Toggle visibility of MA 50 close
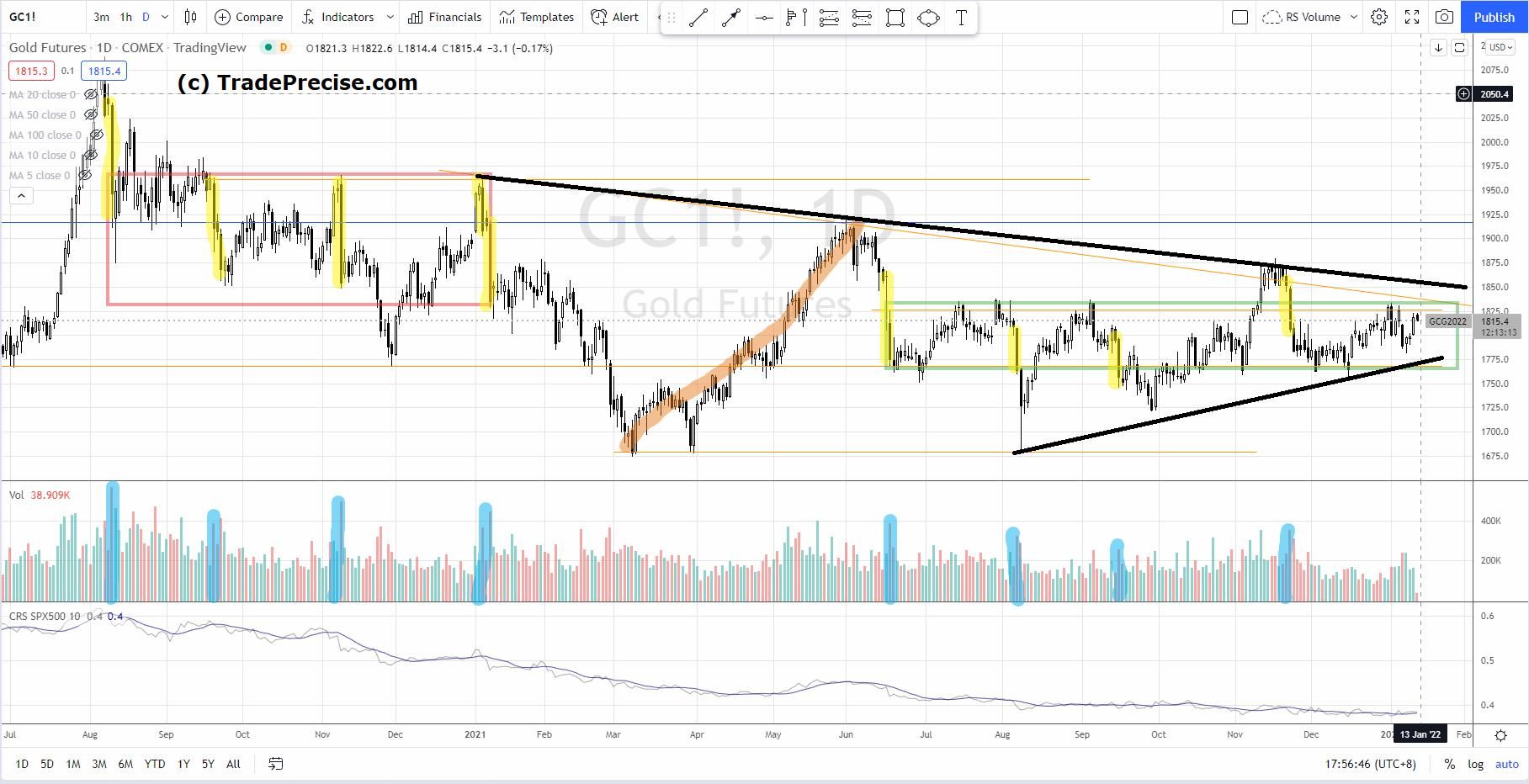The height and width of the screenshot is (784, 1529). pos(91,114)
